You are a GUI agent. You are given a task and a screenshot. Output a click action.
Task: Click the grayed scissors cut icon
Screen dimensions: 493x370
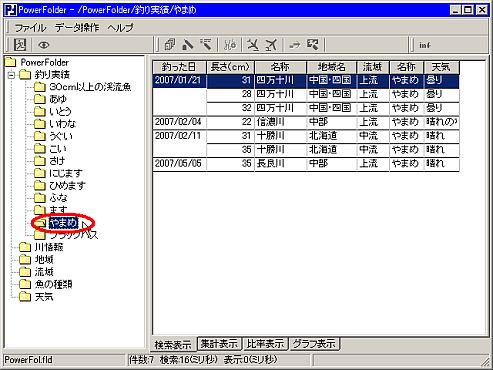(230, 45)
